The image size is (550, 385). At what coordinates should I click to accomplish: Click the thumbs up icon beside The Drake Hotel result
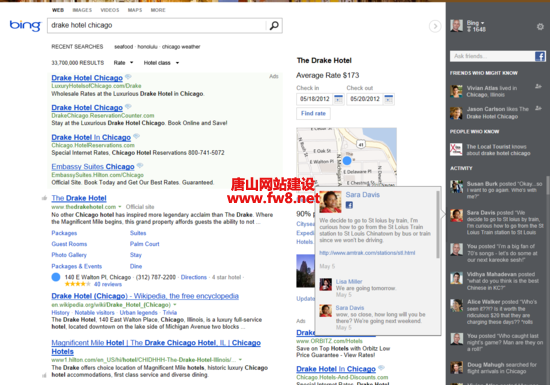(44, 198)
